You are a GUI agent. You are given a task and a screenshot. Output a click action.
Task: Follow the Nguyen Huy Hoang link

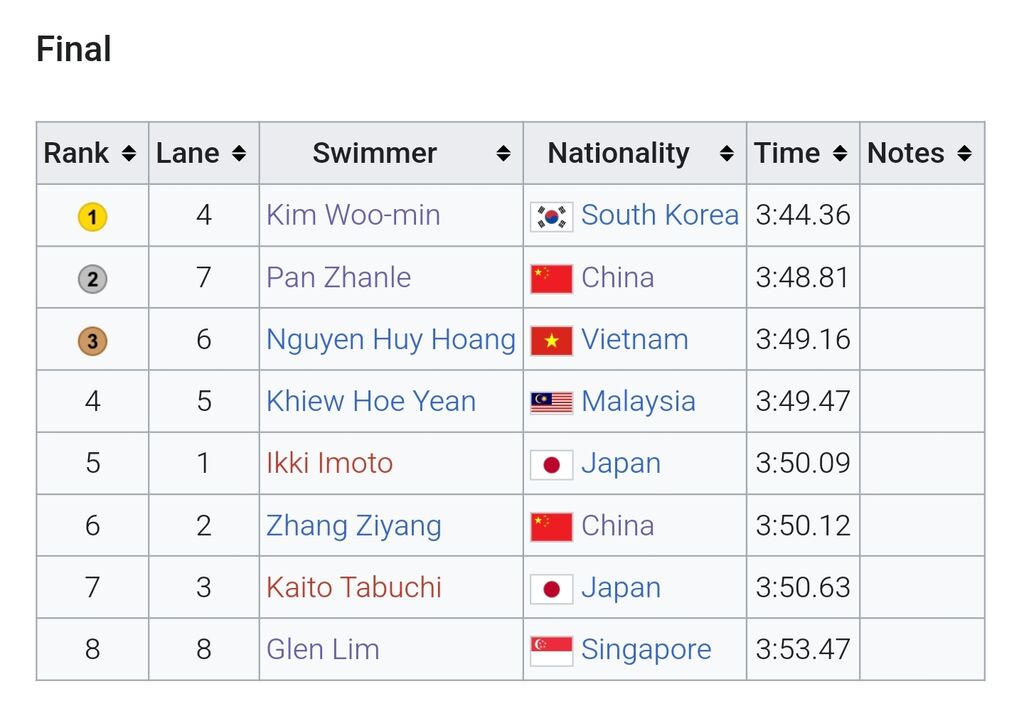[391, 340]
